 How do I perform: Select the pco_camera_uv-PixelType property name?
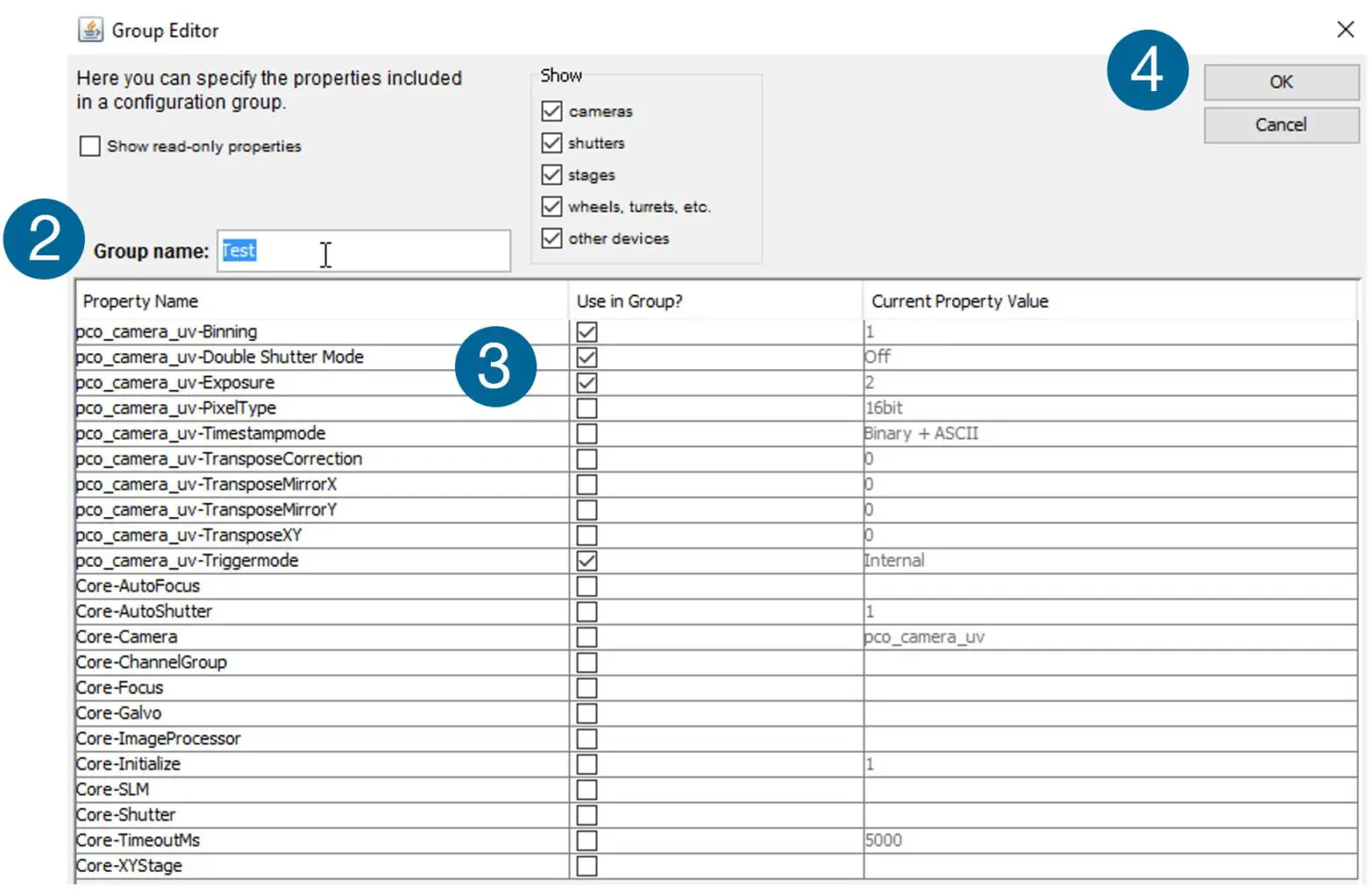[176, 408]
